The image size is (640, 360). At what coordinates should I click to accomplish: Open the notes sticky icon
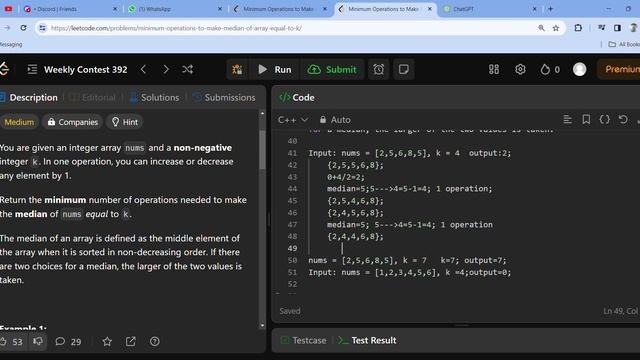pyautogui.click(x=404, y=69)
